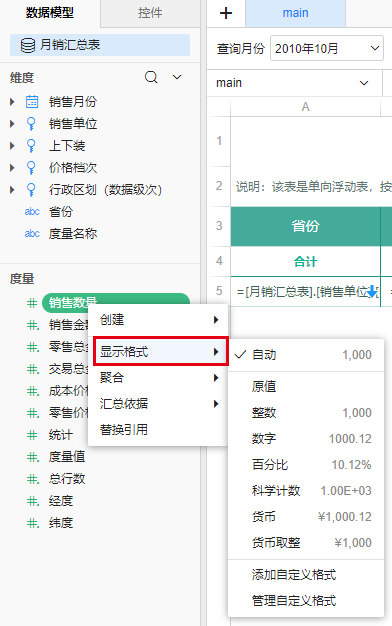This screenshot has height=626, width=392.
Task: Select the 纬度 measure
Action: 61,523
